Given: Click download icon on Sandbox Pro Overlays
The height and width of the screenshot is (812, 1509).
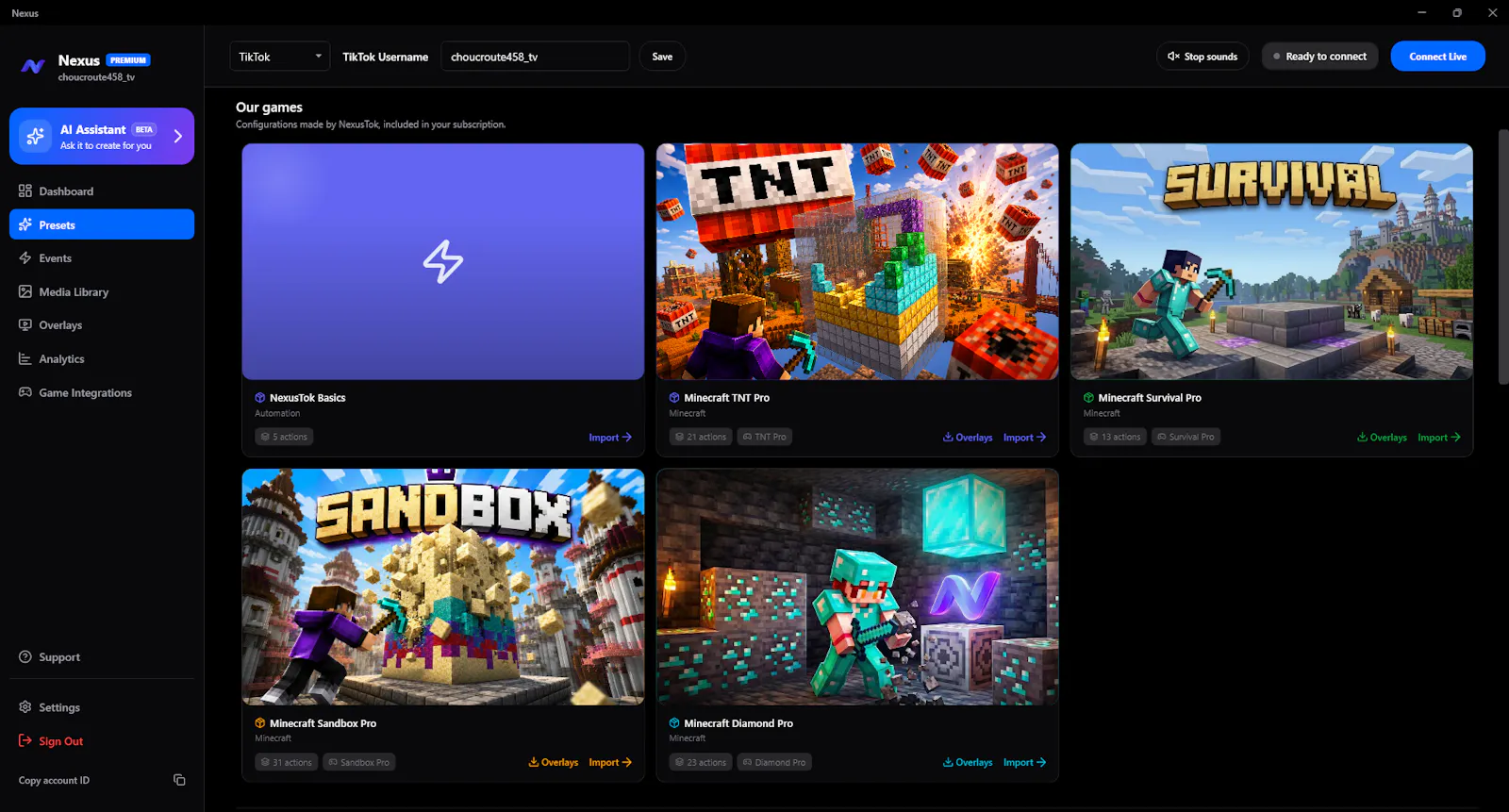Looking at the screenshot, I should point(533,762).
